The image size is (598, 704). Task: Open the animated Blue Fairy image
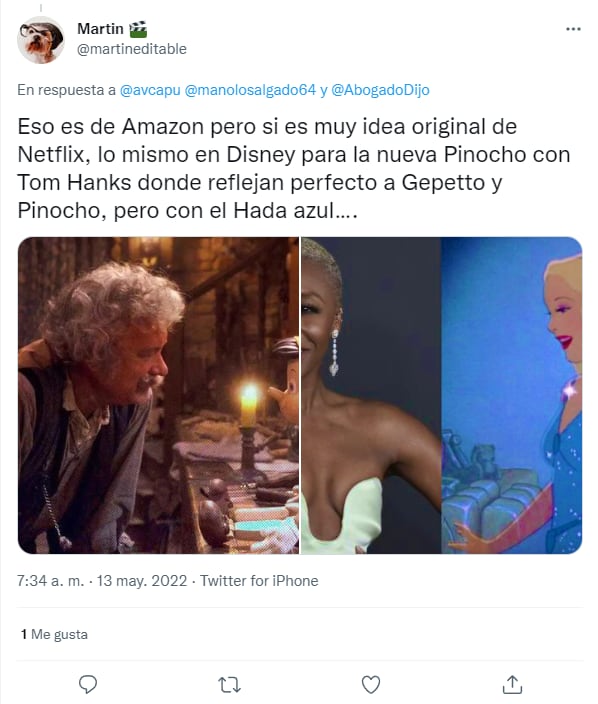[x=512, y=395]
